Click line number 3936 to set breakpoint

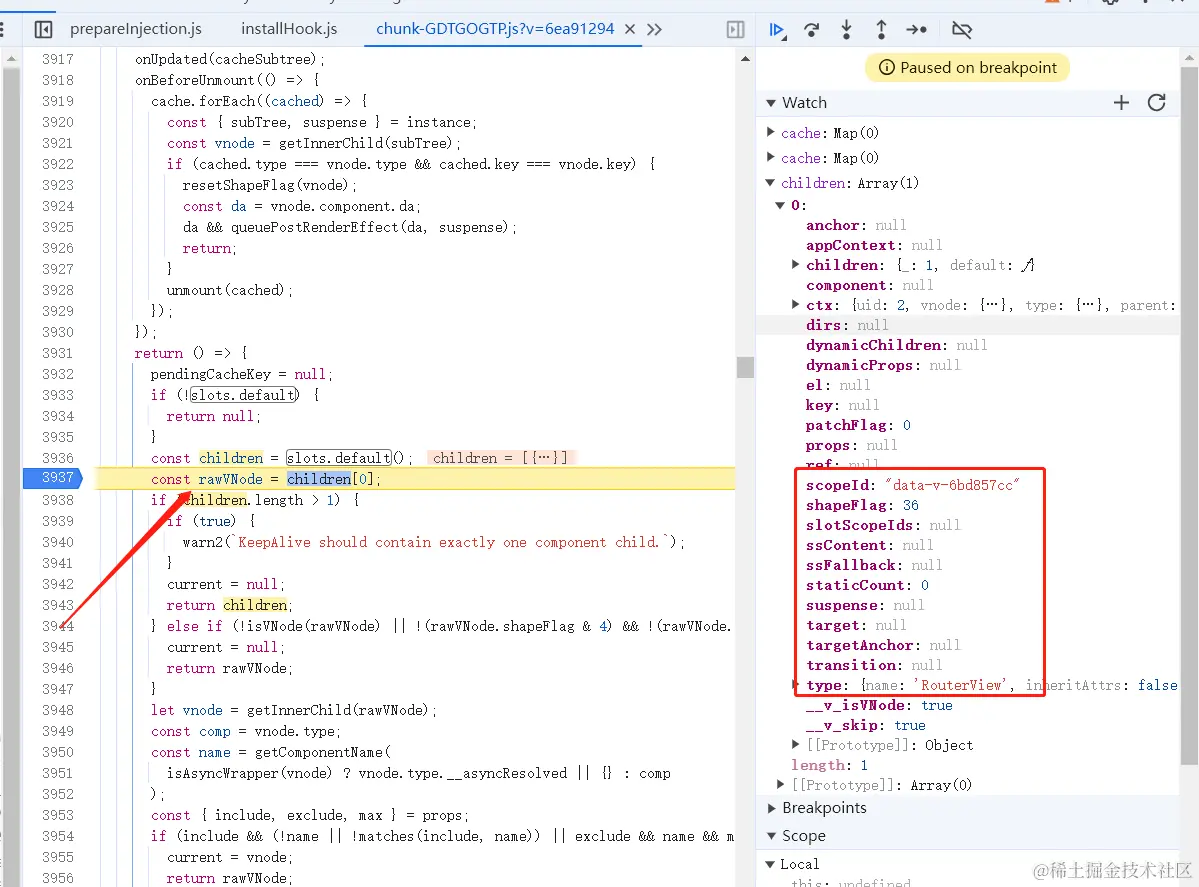click(57, 458)
